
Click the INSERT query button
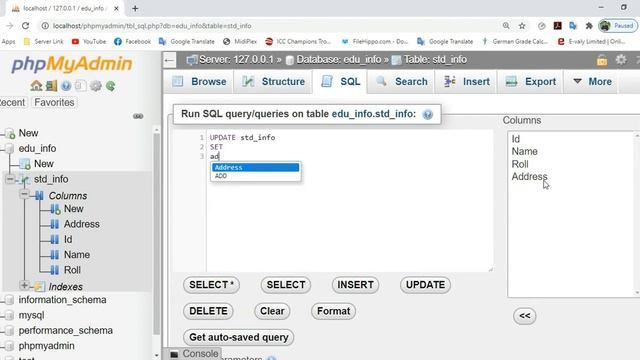(x=355, y=285)
